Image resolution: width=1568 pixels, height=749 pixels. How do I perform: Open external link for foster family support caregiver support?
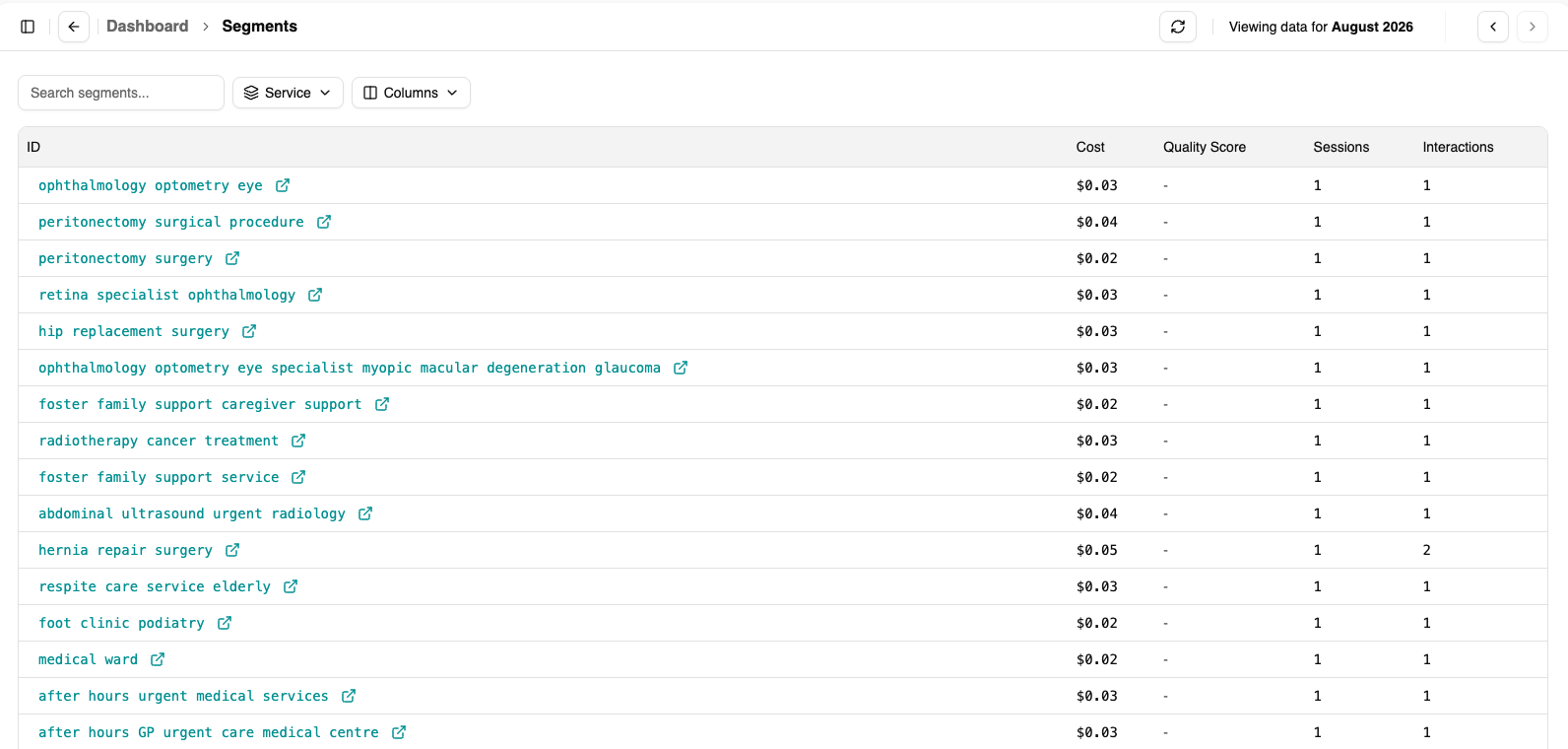[x=382, y=404]
